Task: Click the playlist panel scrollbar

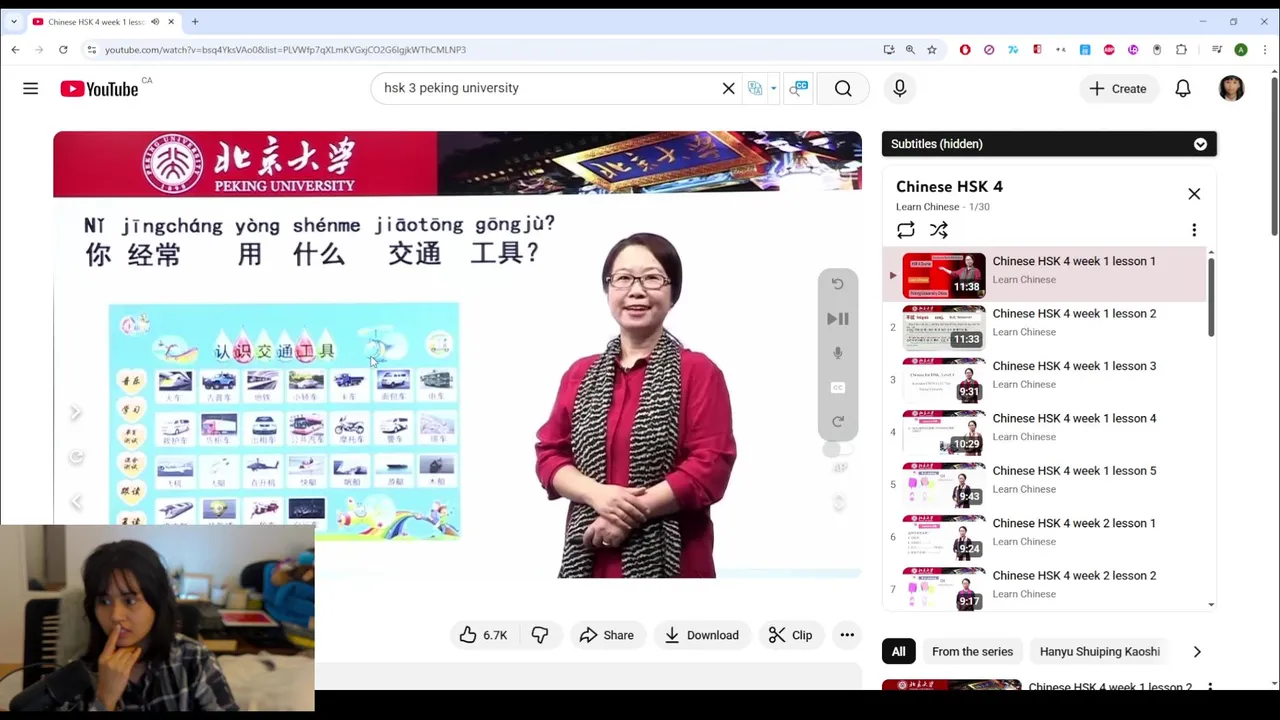Action: (x=1211, y=297)
